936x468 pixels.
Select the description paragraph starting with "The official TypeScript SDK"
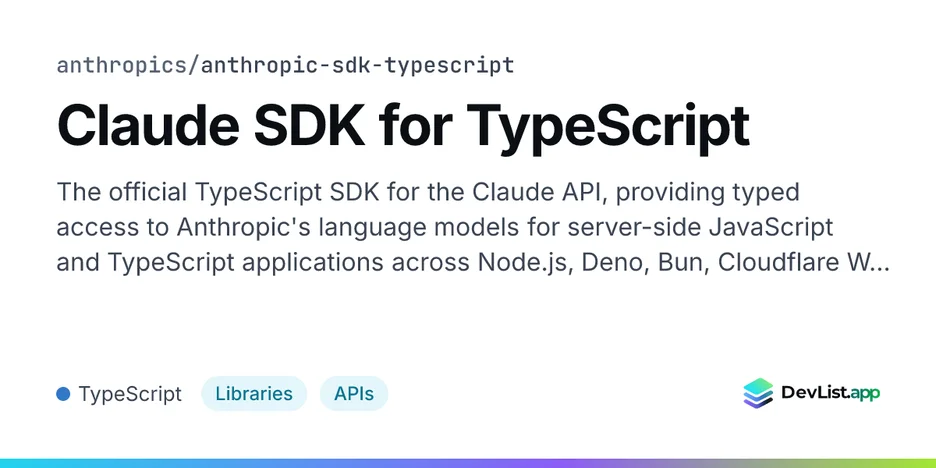(x=473, y=228)
